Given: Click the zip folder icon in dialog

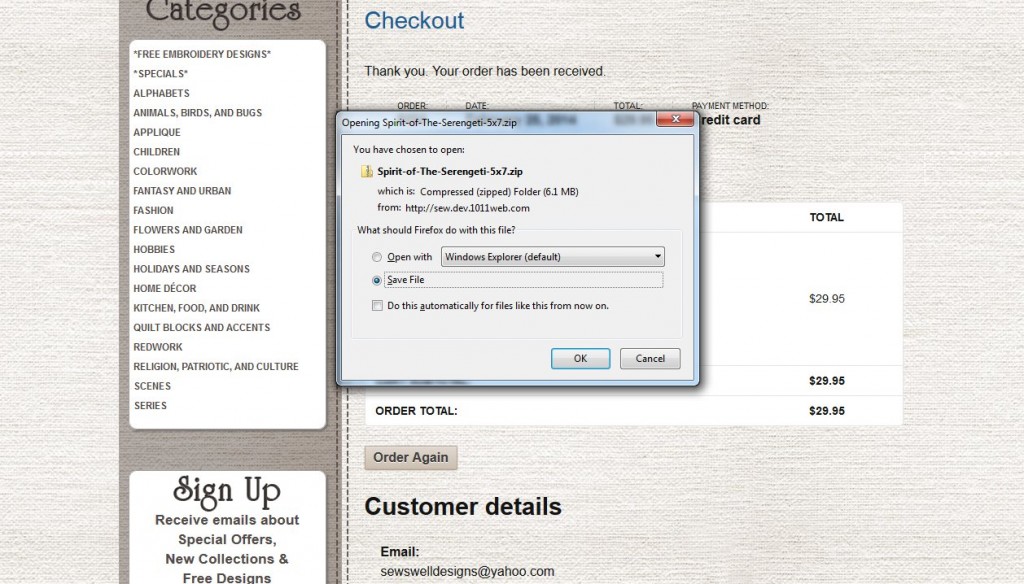Looking at the screenshot, I should [367, 172].
